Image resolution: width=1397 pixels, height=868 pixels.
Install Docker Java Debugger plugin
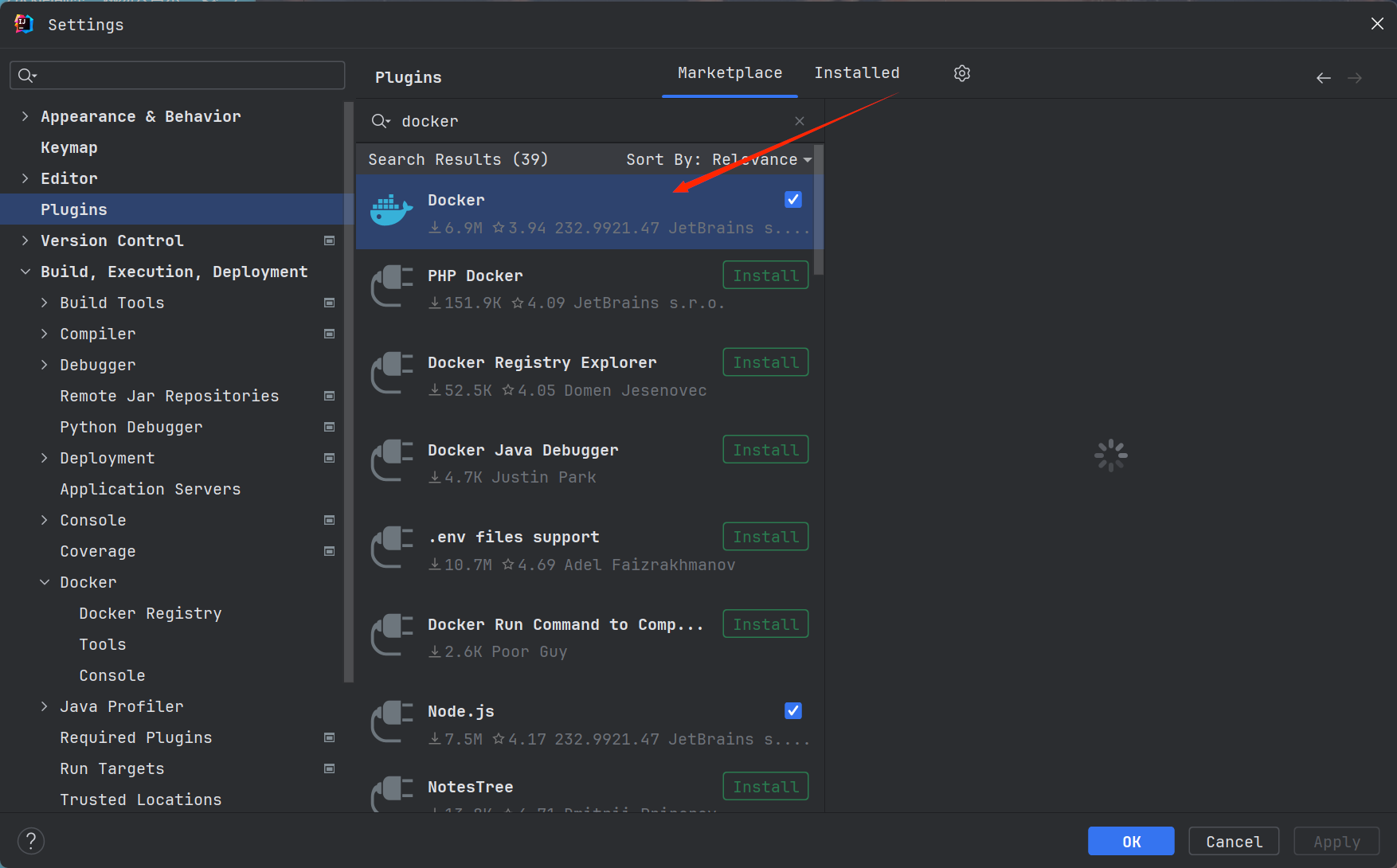pyautogui.click(x=765, y=450)
